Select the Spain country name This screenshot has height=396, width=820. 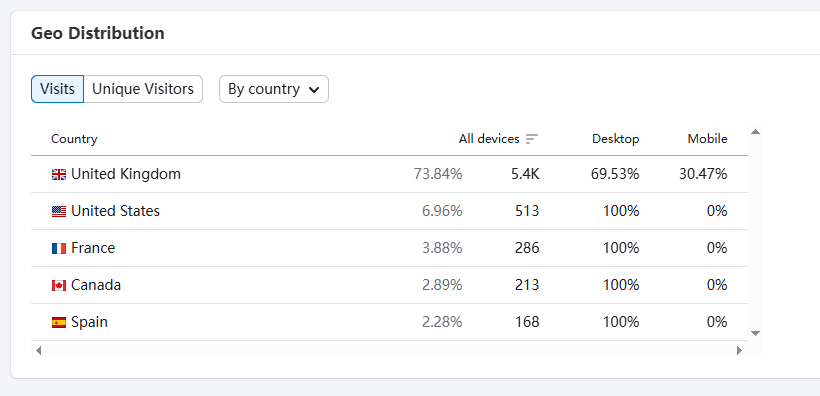(89, 322)
